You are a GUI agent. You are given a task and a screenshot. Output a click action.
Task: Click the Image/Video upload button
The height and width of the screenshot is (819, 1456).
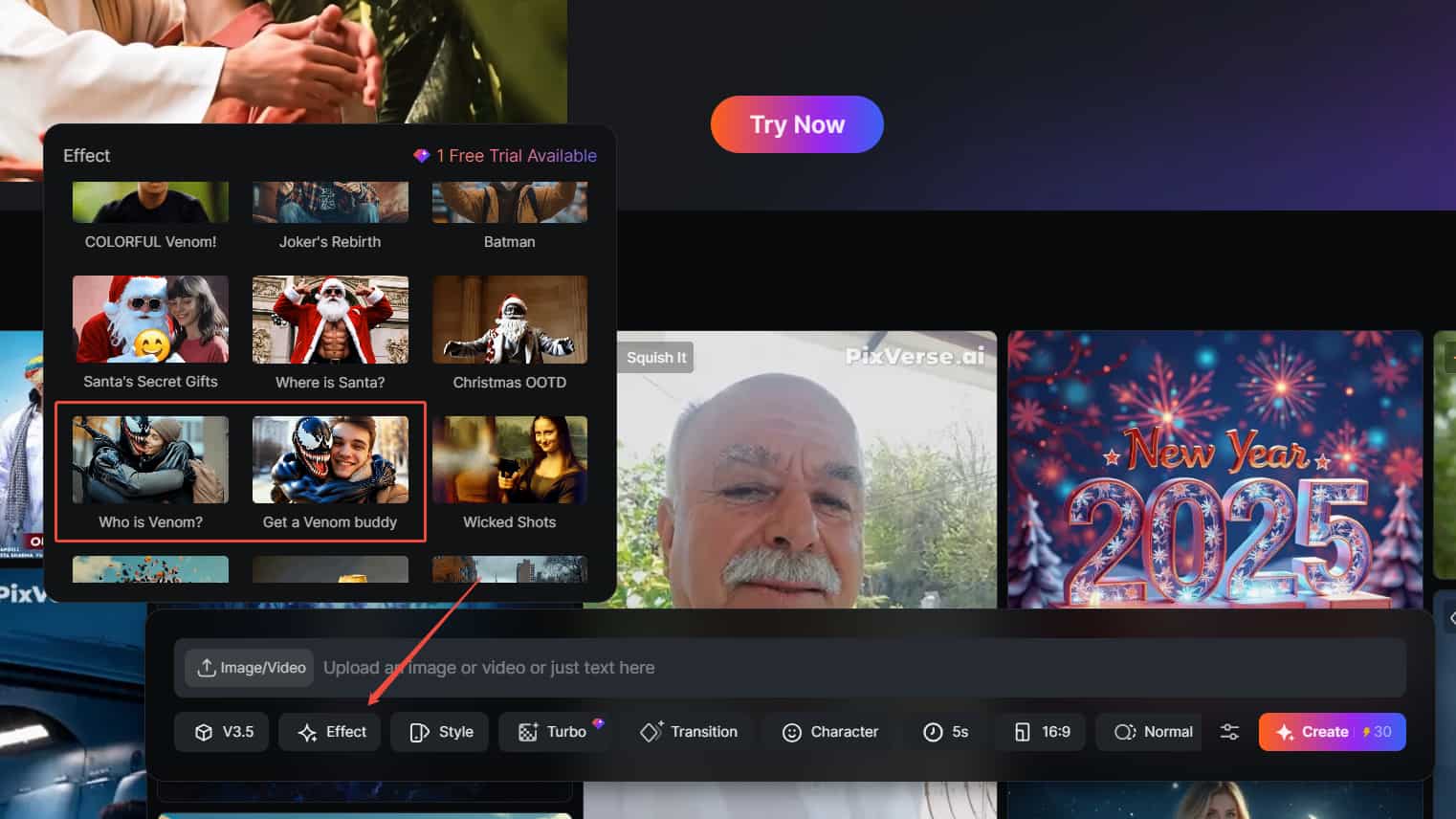tap(251, 667)
